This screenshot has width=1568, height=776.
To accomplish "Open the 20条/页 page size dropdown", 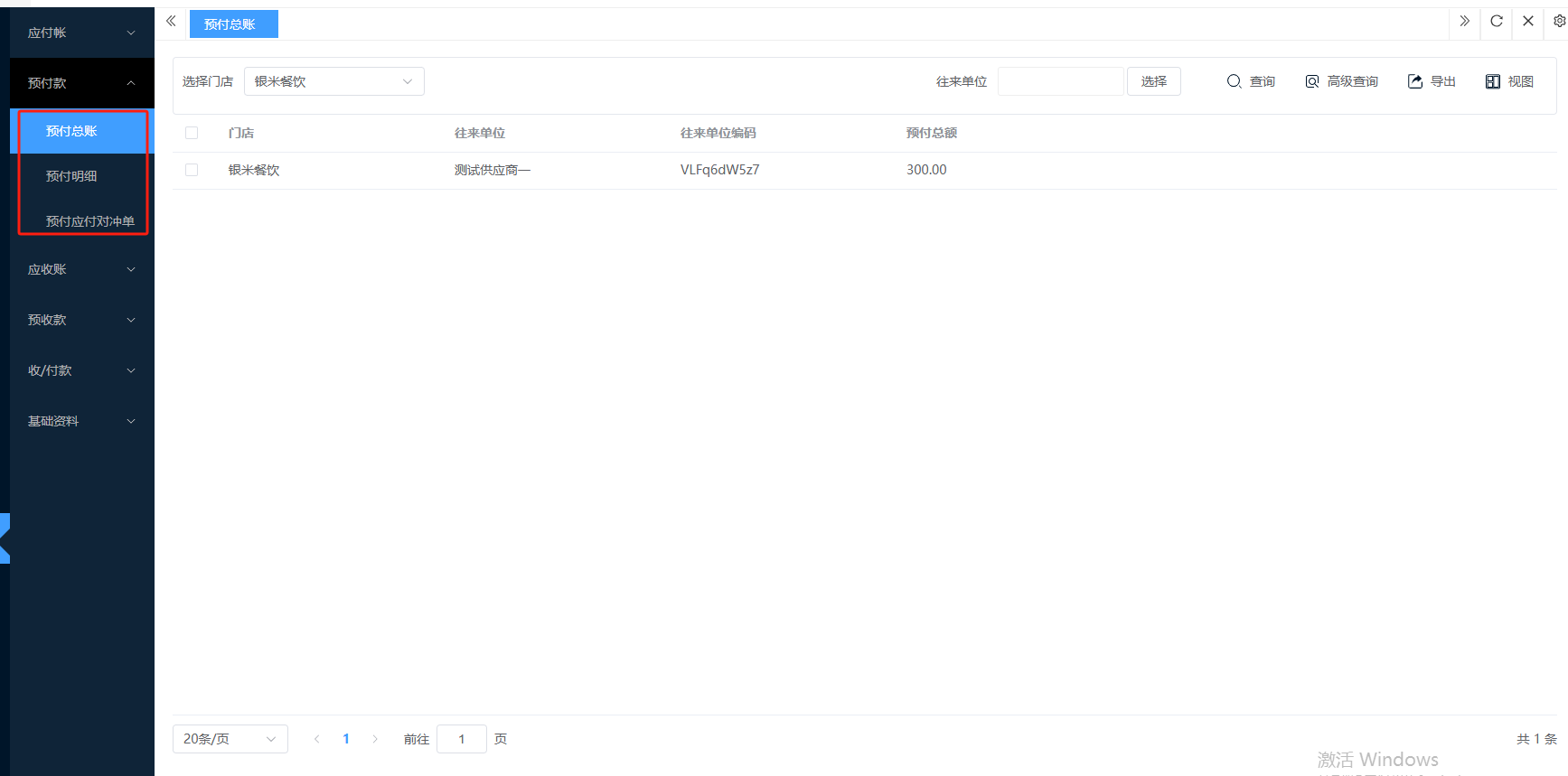I will (230, 739).
